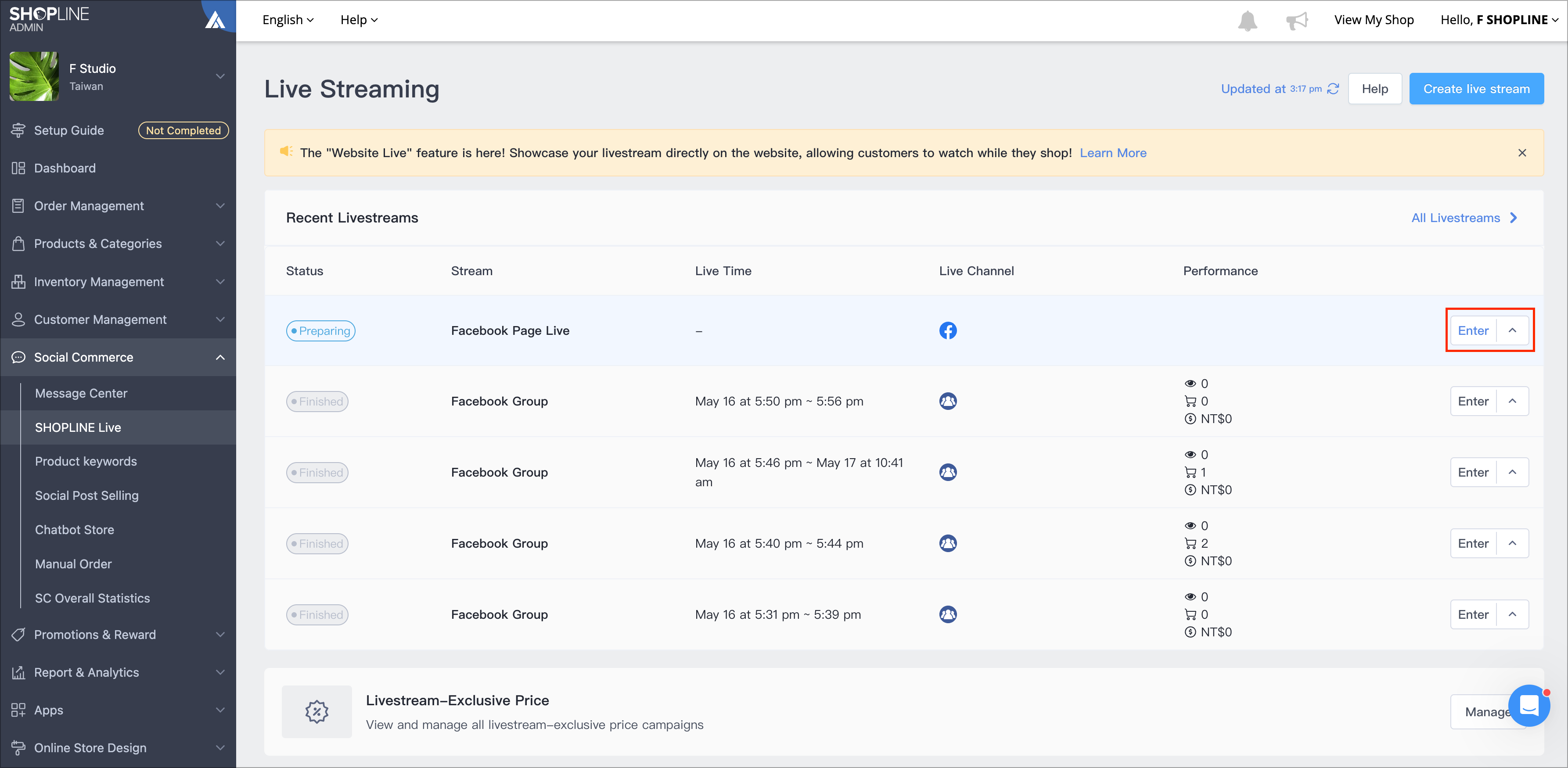The image size is (1568, 768).
Task: Click the megaphone icon in the Website Live banner
Action: point(286,151)
